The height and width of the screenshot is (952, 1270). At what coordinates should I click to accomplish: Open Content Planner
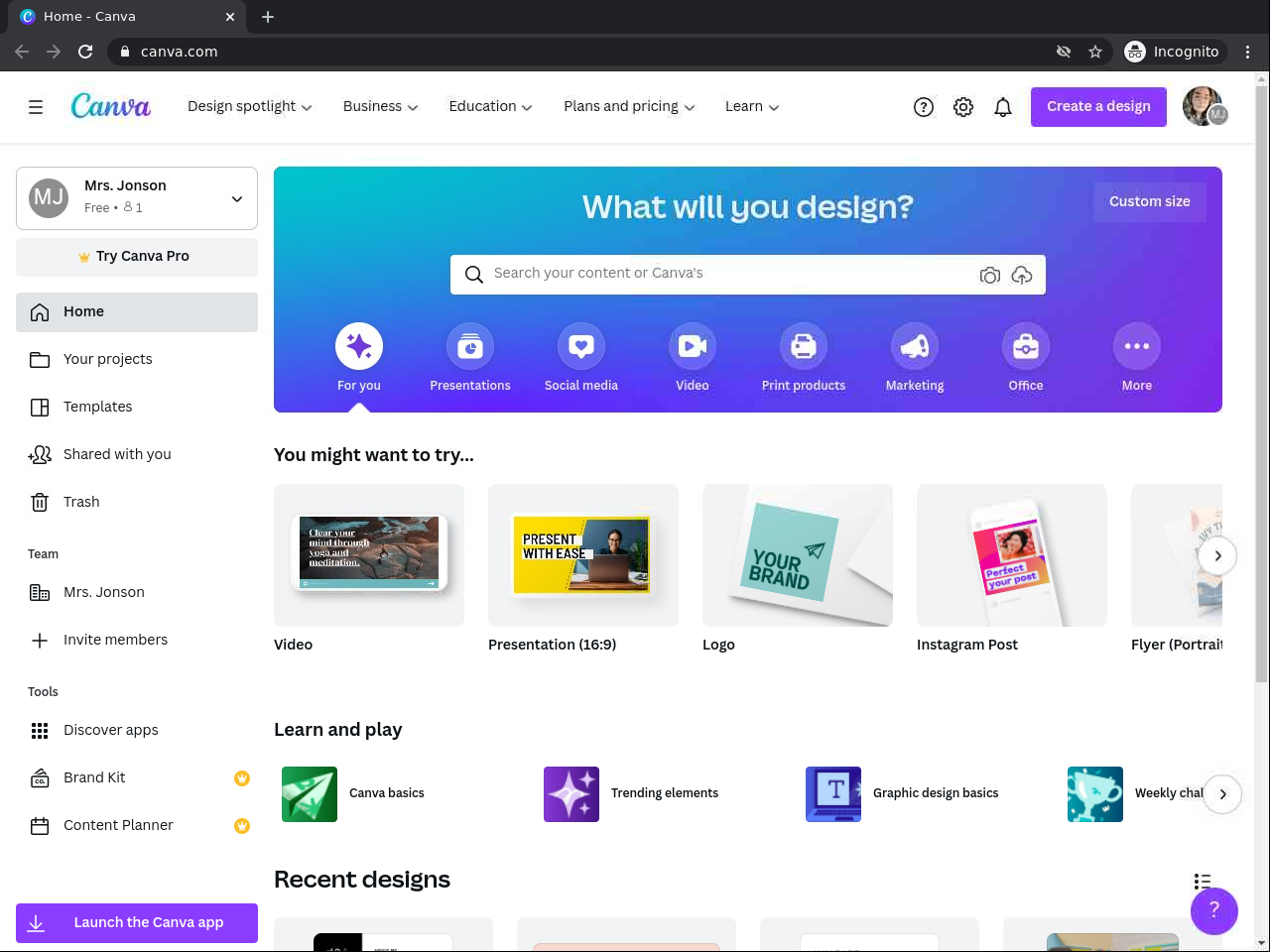137,826
